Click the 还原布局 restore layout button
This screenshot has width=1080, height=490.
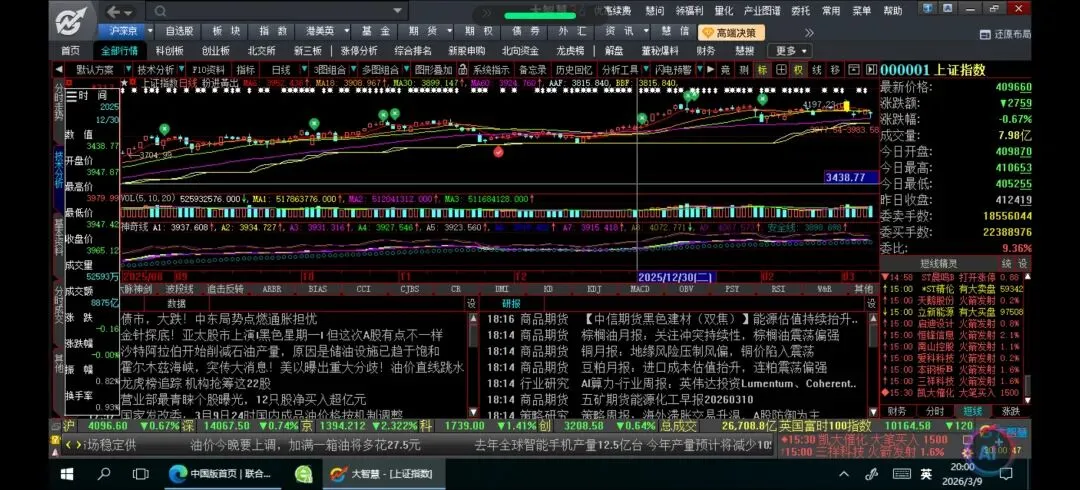pos(1006,34)
